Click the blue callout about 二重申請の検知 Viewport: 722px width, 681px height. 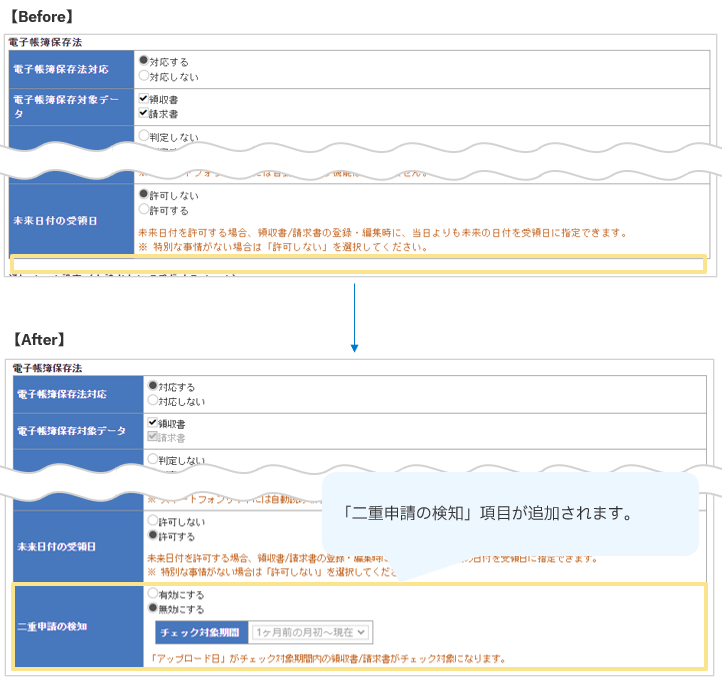point(508,514)
